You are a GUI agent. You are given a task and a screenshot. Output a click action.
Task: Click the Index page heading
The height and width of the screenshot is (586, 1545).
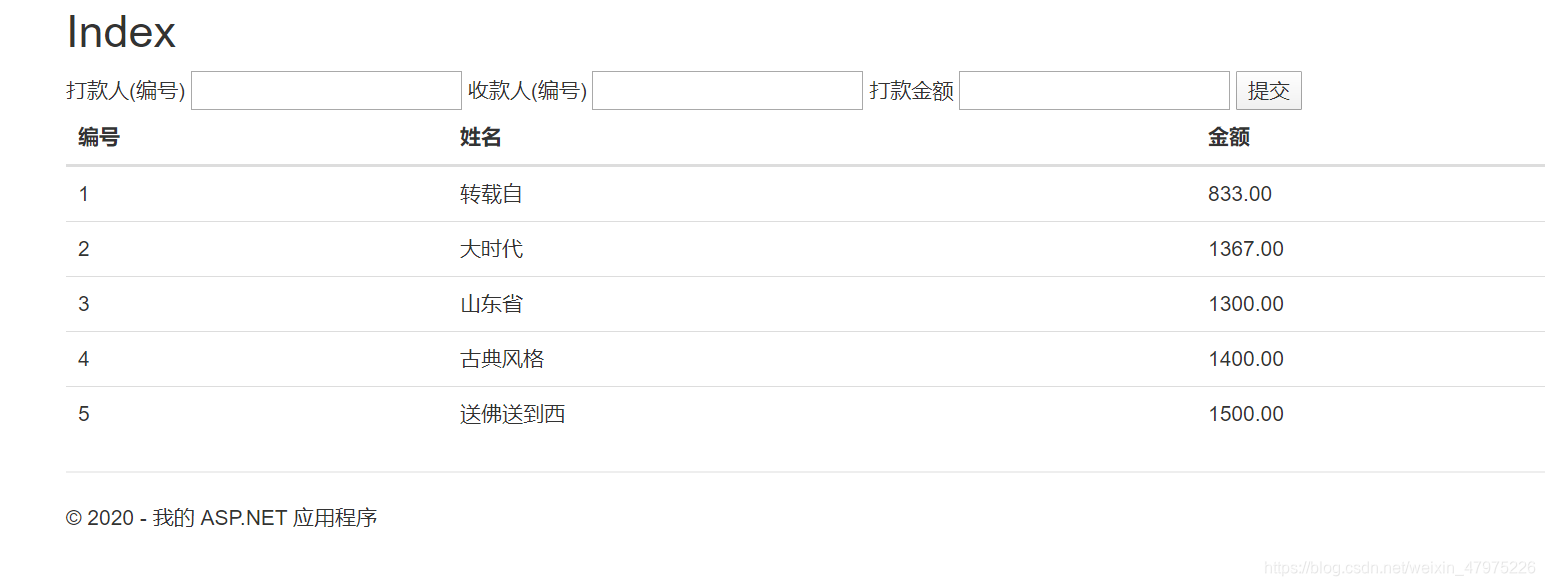coord(119,31)
